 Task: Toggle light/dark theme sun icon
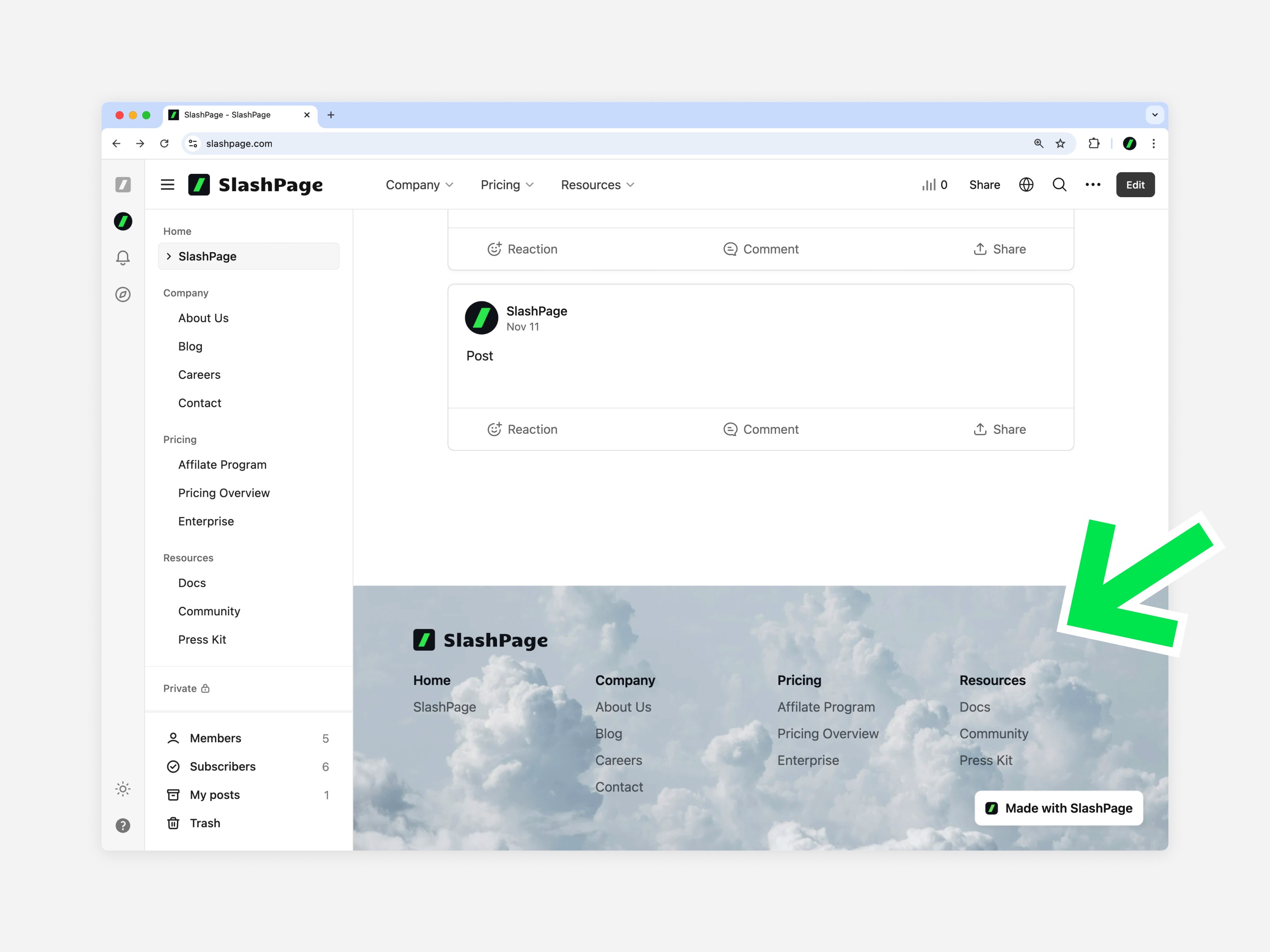[123, 788]
